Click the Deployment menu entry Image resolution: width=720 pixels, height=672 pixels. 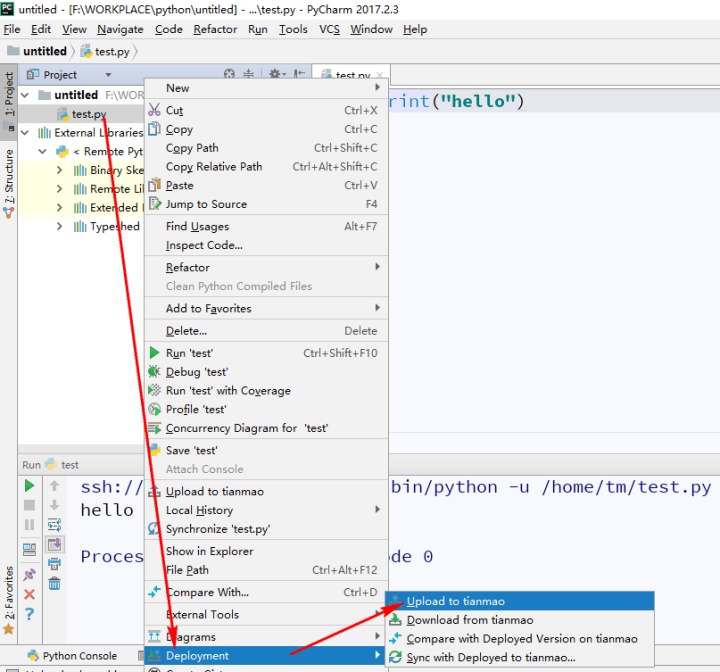pos(266,655)
